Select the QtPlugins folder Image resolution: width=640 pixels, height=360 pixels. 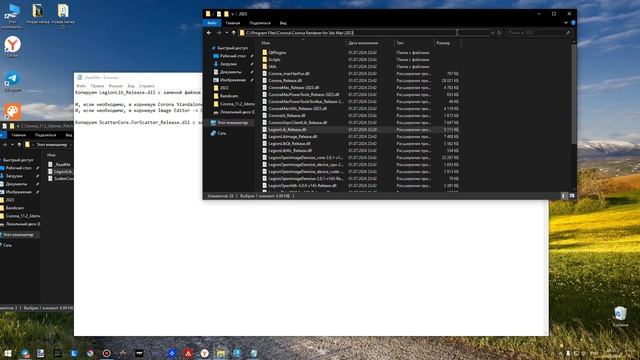coord(277,53)
